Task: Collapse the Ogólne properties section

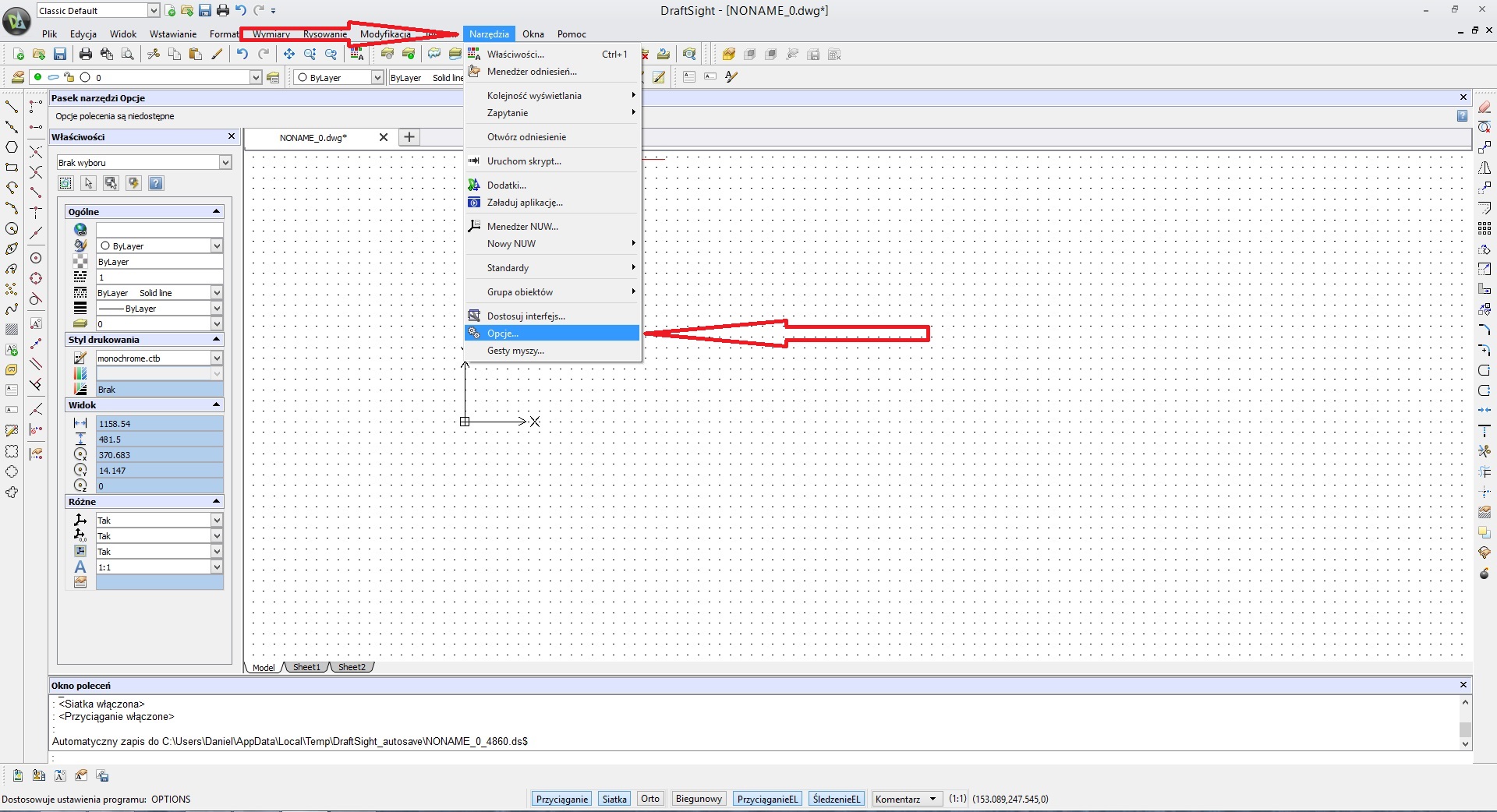Action: 217,211
